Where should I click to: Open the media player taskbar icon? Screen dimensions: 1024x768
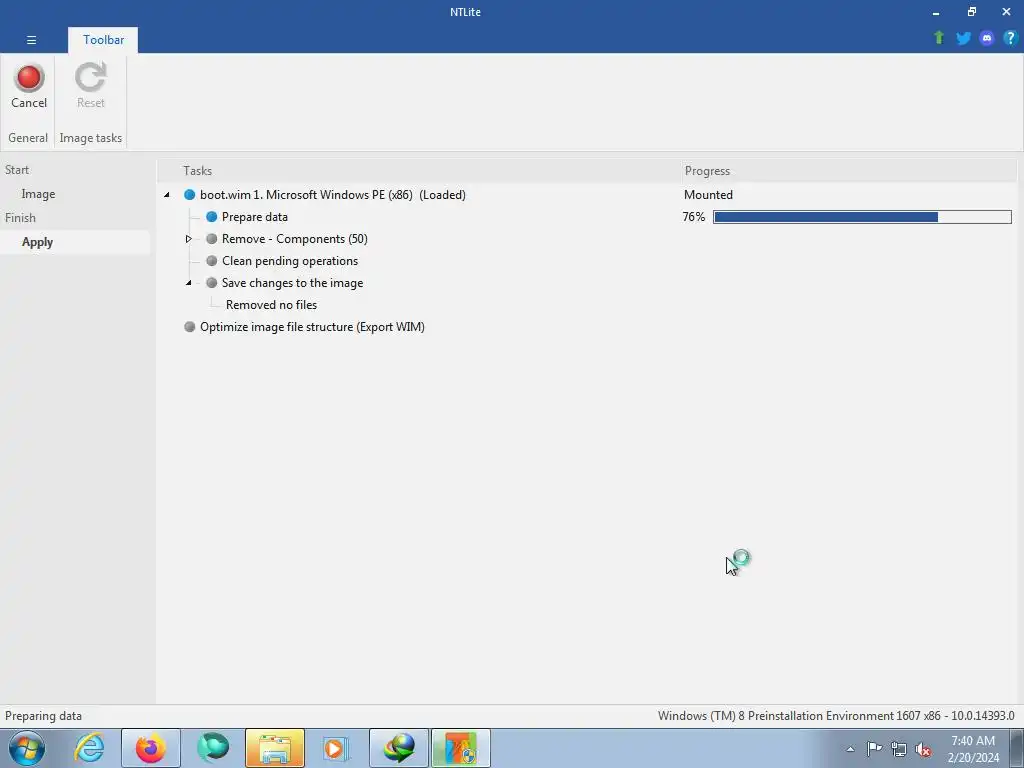336,748
